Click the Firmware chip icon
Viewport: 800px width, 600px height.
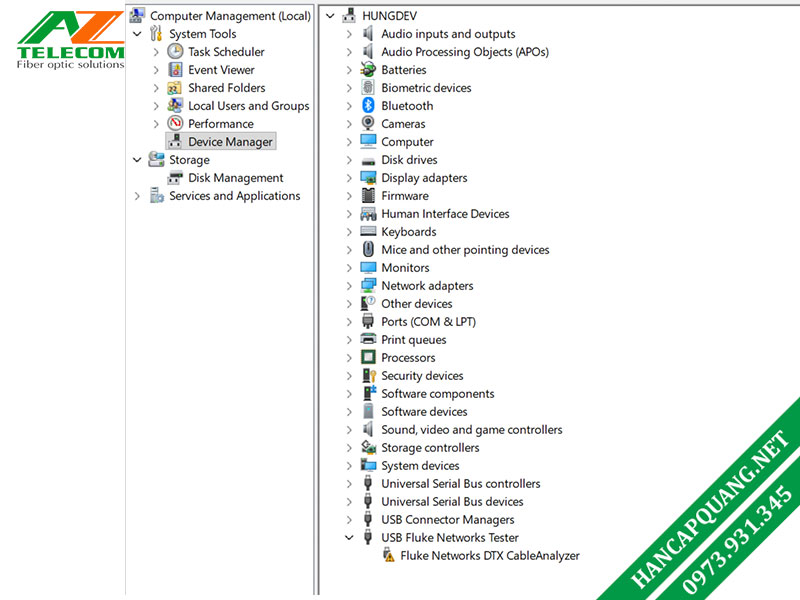(x=368, y=195)
